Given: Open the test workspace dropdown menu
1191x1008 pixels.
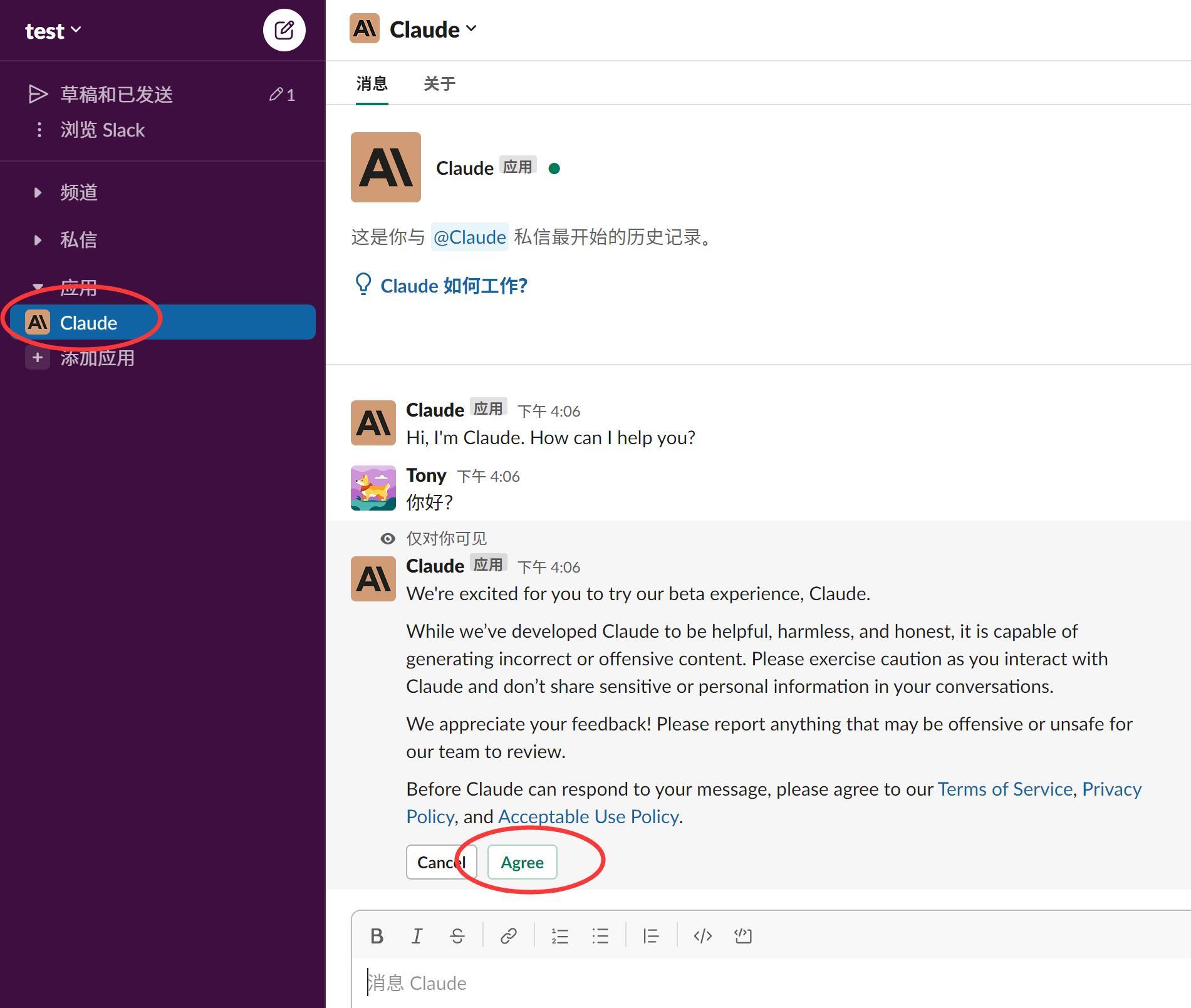Looking at the screenshot, I should coord(53,30).
